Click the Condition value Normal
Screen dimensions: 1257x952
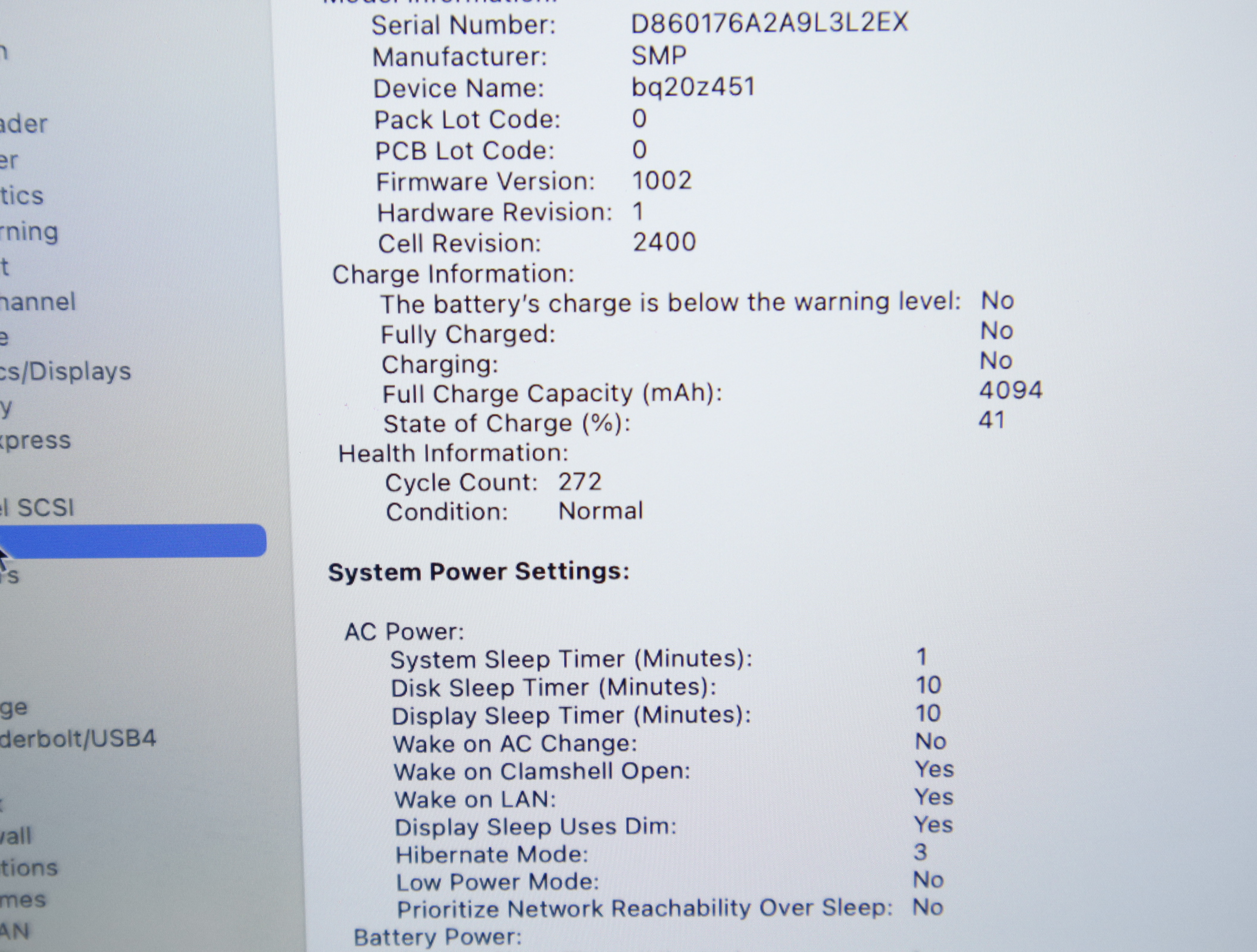pos(601,511)
